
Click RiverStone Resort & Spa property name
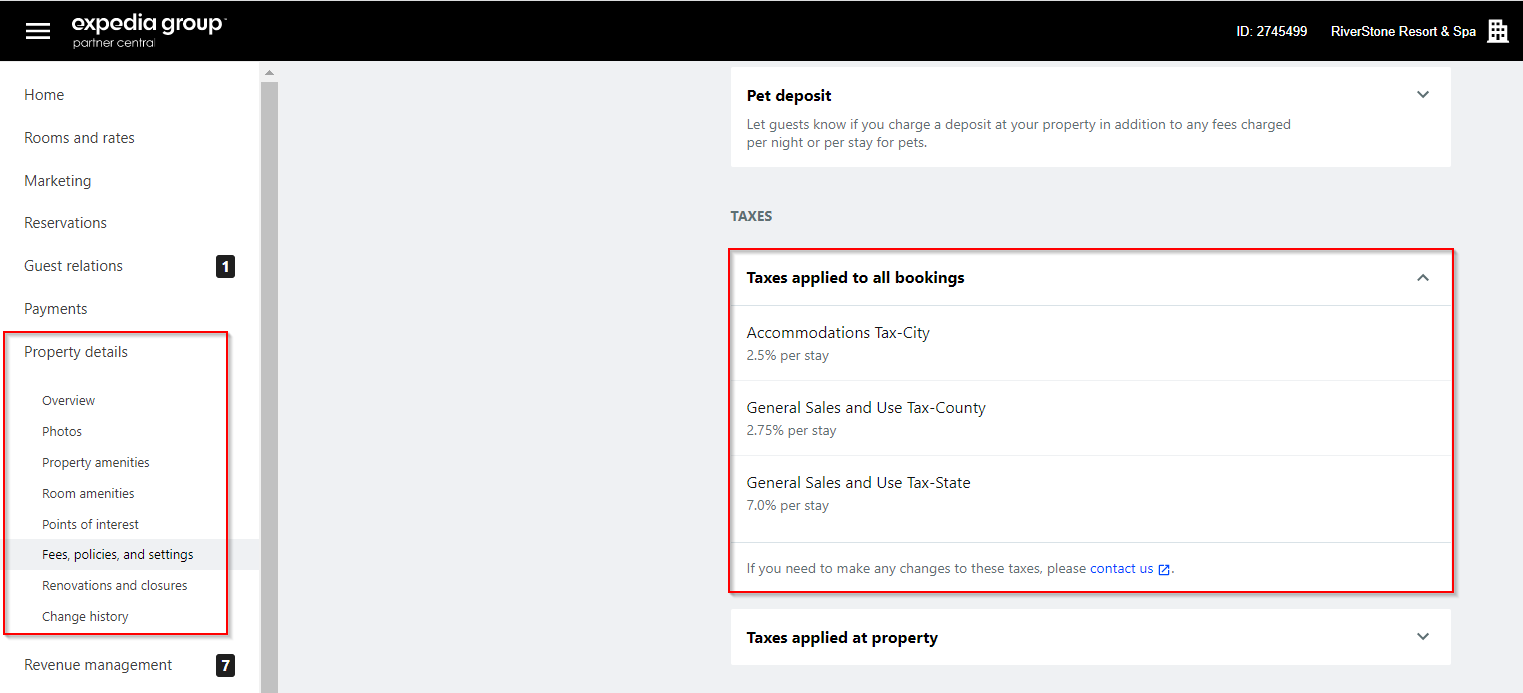point(1402,31)
